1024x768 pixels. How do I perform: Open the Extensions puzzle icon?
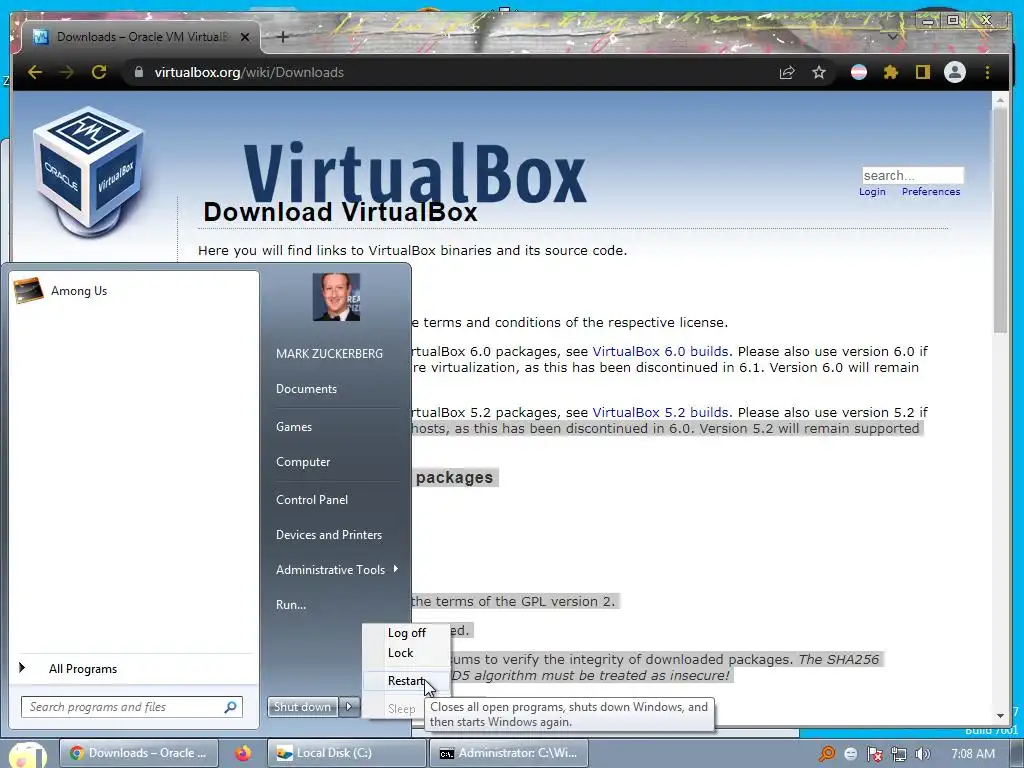tap(891, 72)
